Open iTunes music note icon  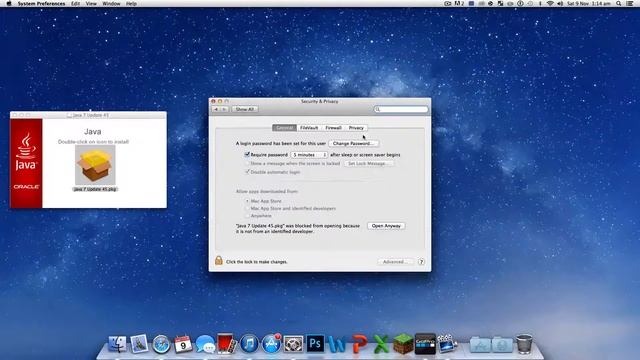(x=249, y=344)
